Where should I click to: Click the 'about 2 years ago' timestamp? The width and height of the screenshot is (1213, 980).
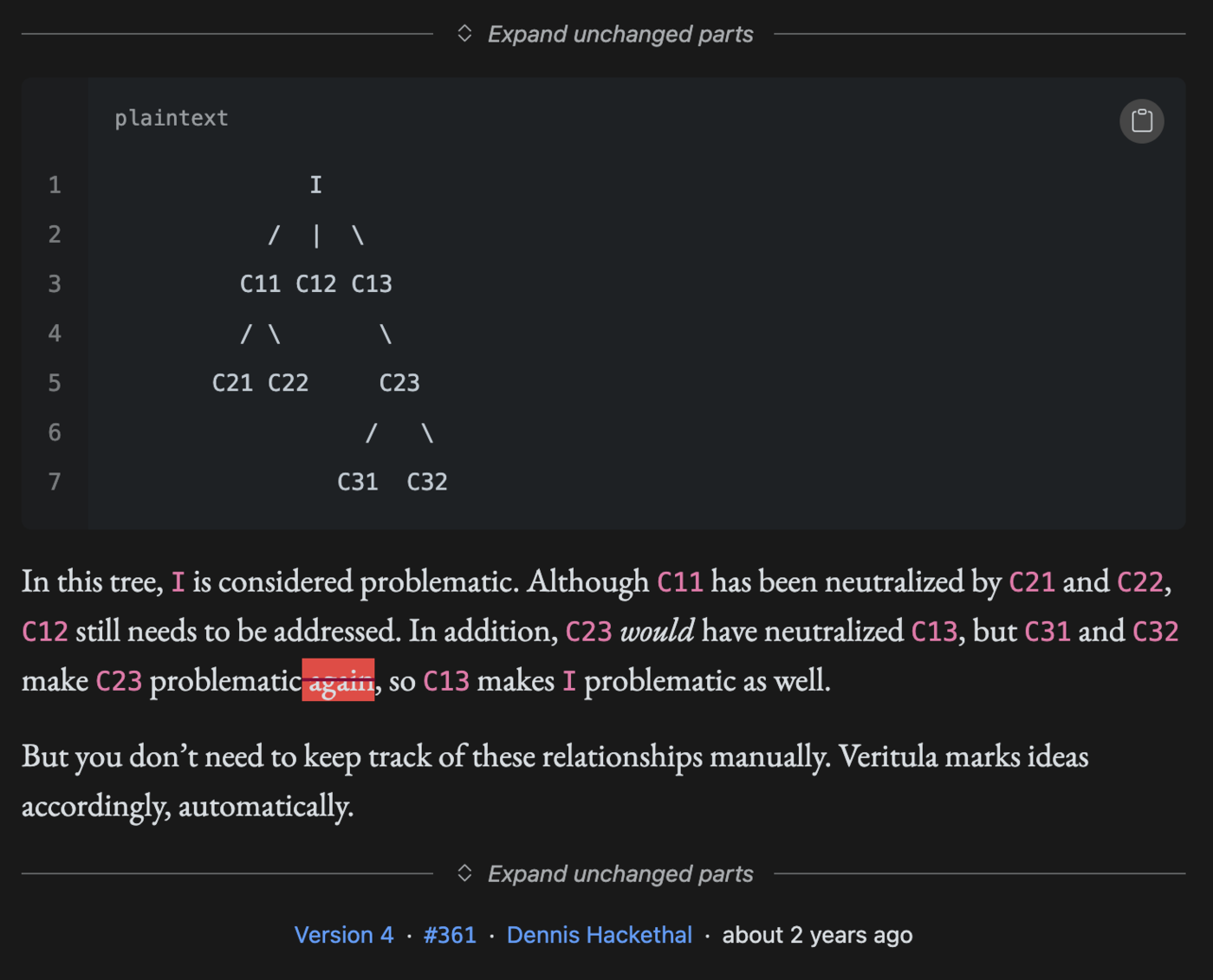[x=817, y=935]
